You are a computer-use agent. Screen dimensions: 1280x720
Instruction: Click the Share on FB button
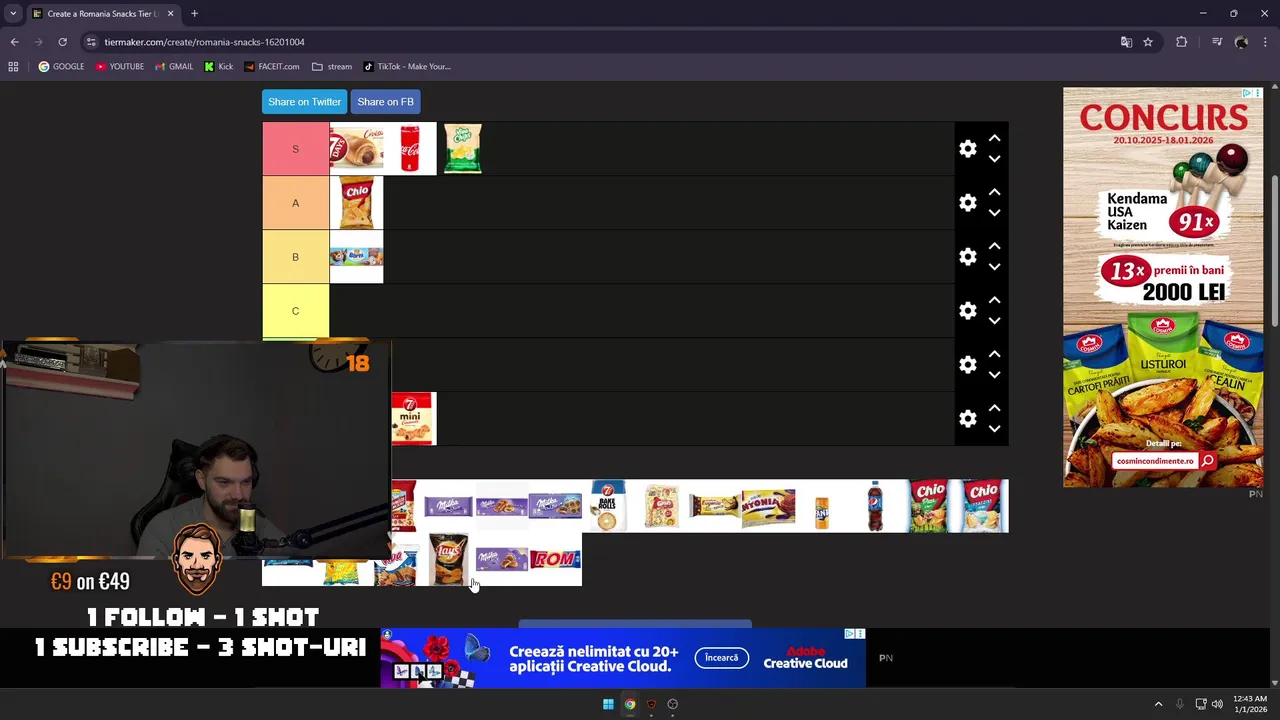(385, 102)
